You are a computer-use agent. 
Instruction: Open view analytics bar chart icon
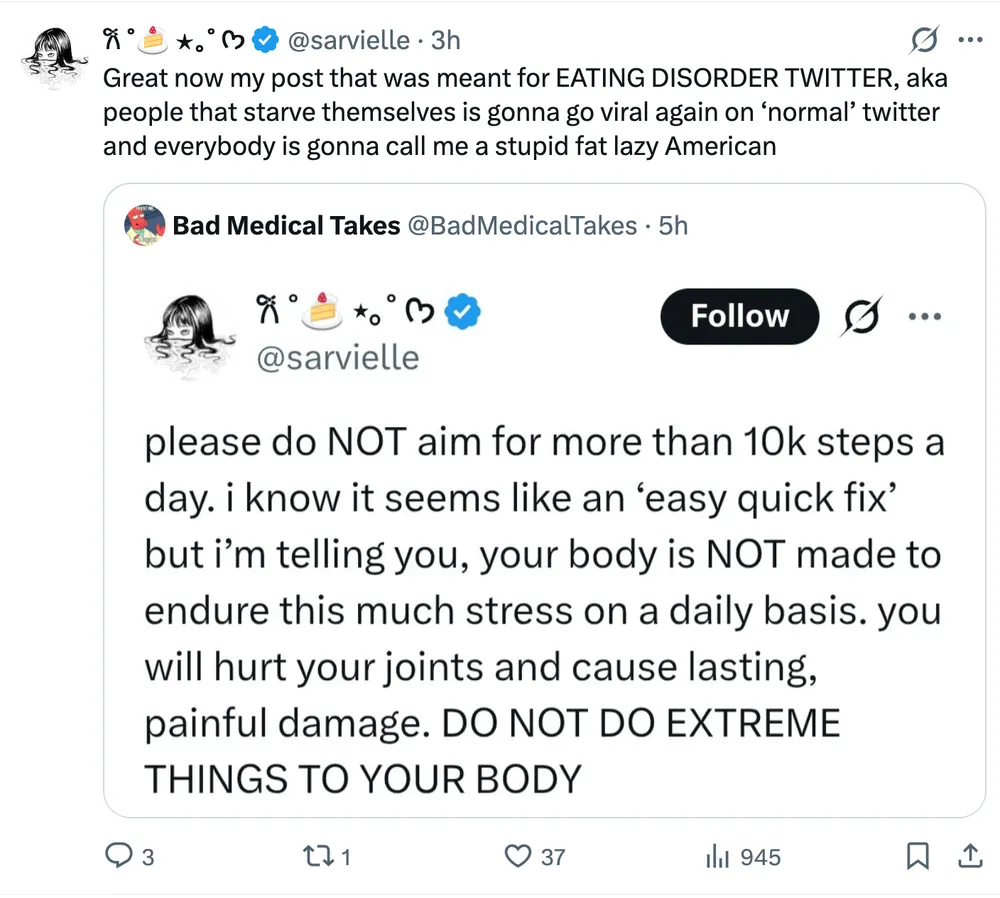[x=715, y=856]
